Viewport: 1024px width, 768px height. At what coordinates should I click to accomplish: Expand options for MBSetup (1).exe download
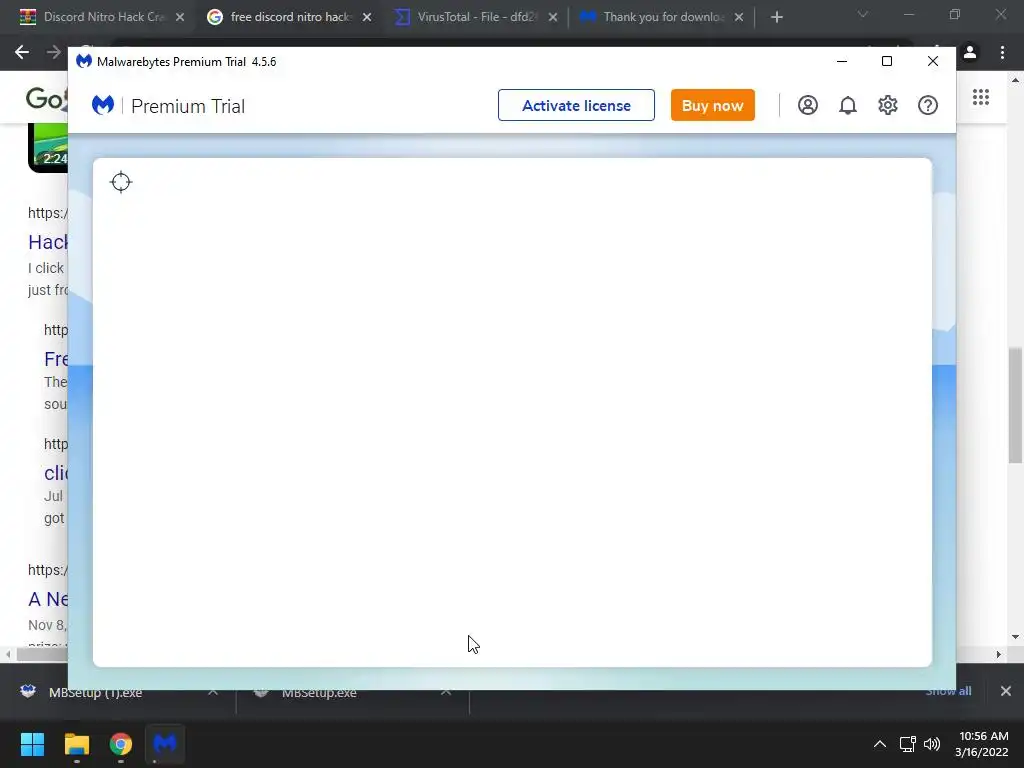click(213, 692)
